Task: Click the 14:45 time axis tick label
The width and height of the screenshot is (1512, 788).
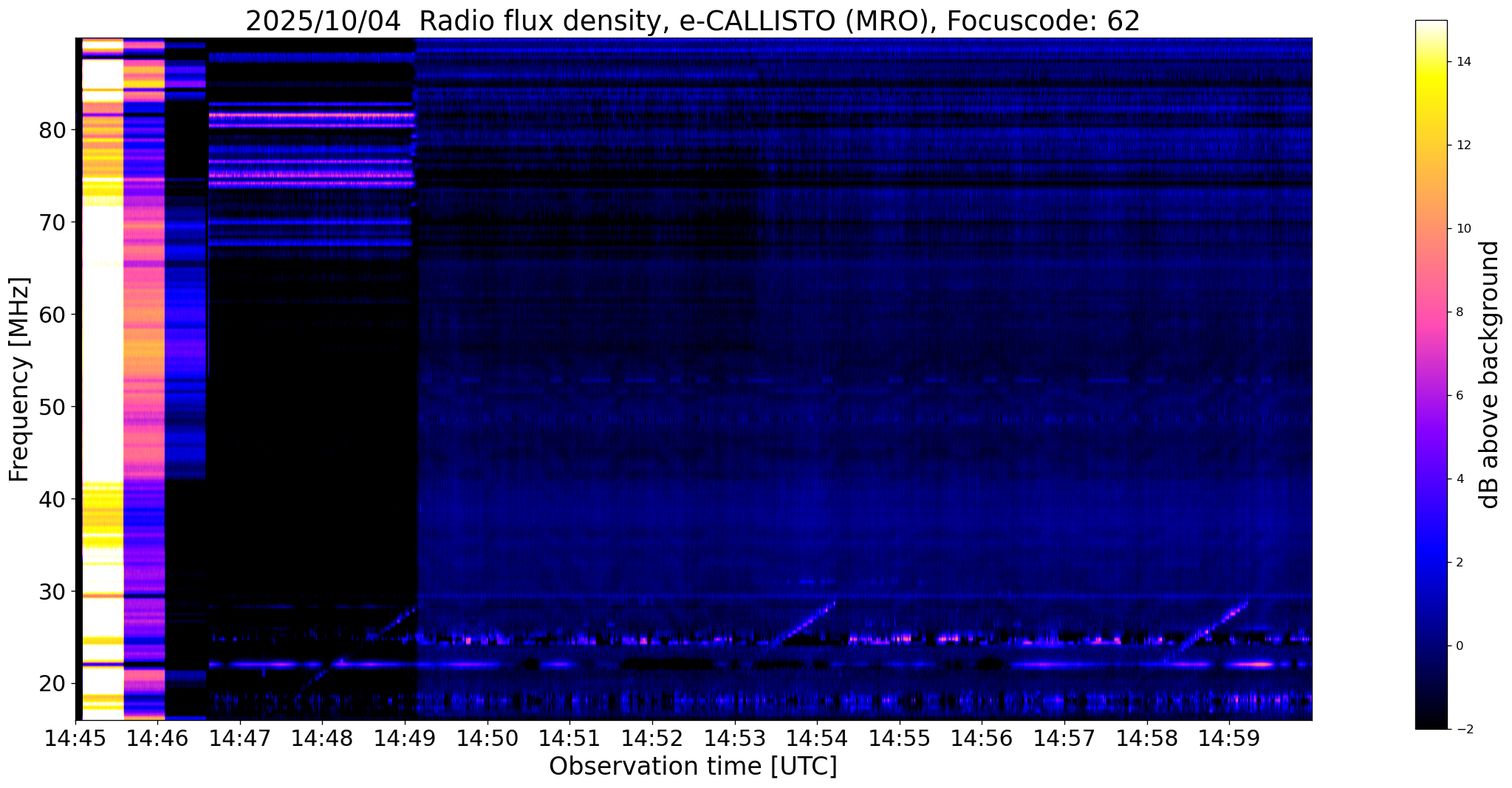Action: (x=75, y=739)
